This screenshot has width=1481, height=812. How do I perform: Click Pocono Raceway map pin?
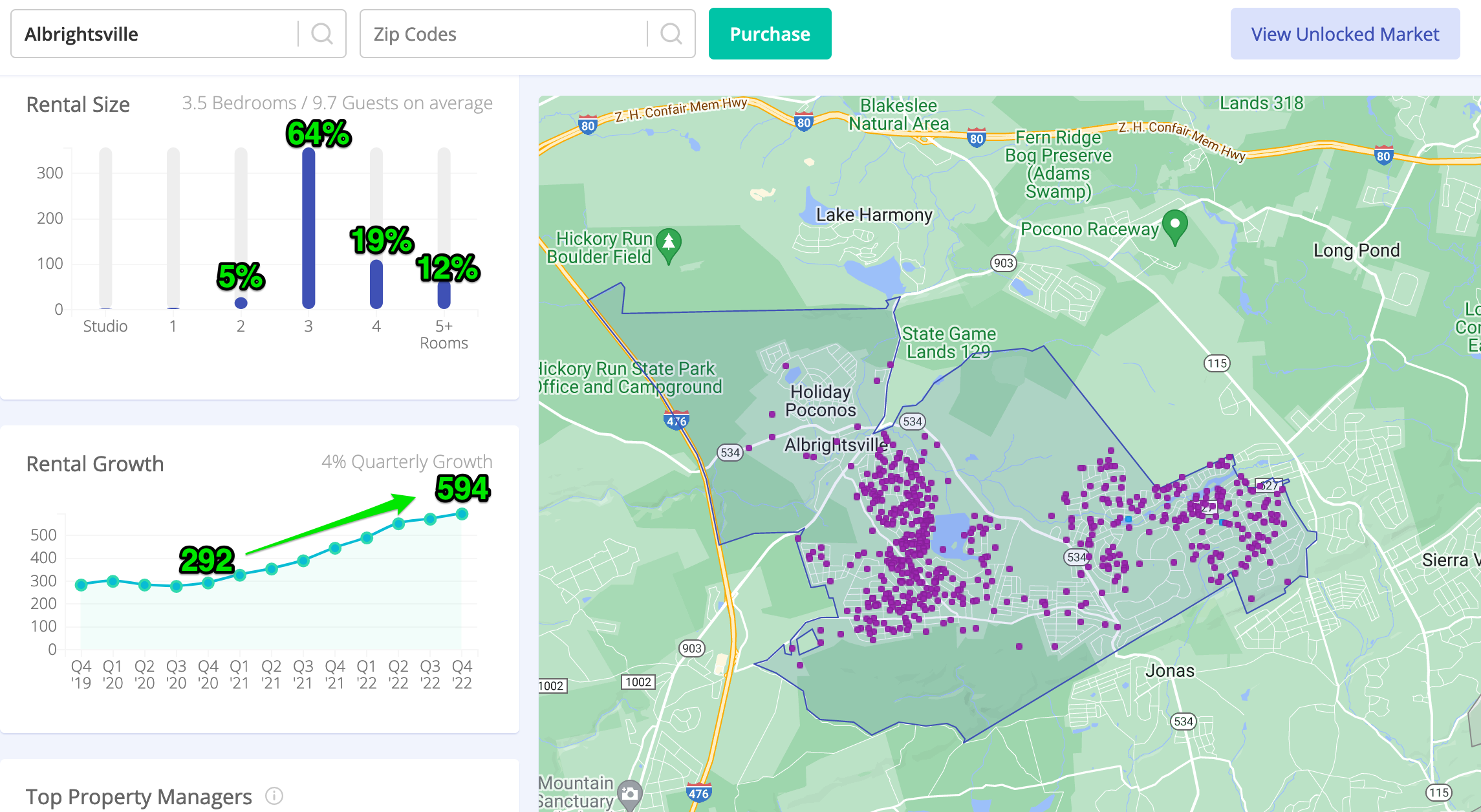(x=1174, y=226)
